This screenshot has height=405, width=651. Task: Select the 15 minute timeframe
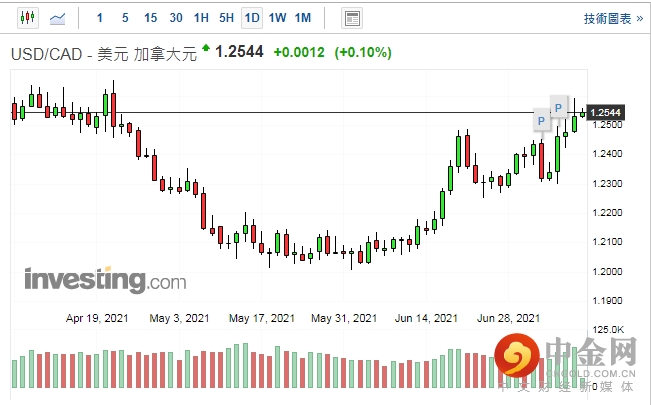[x=150, y=18]
